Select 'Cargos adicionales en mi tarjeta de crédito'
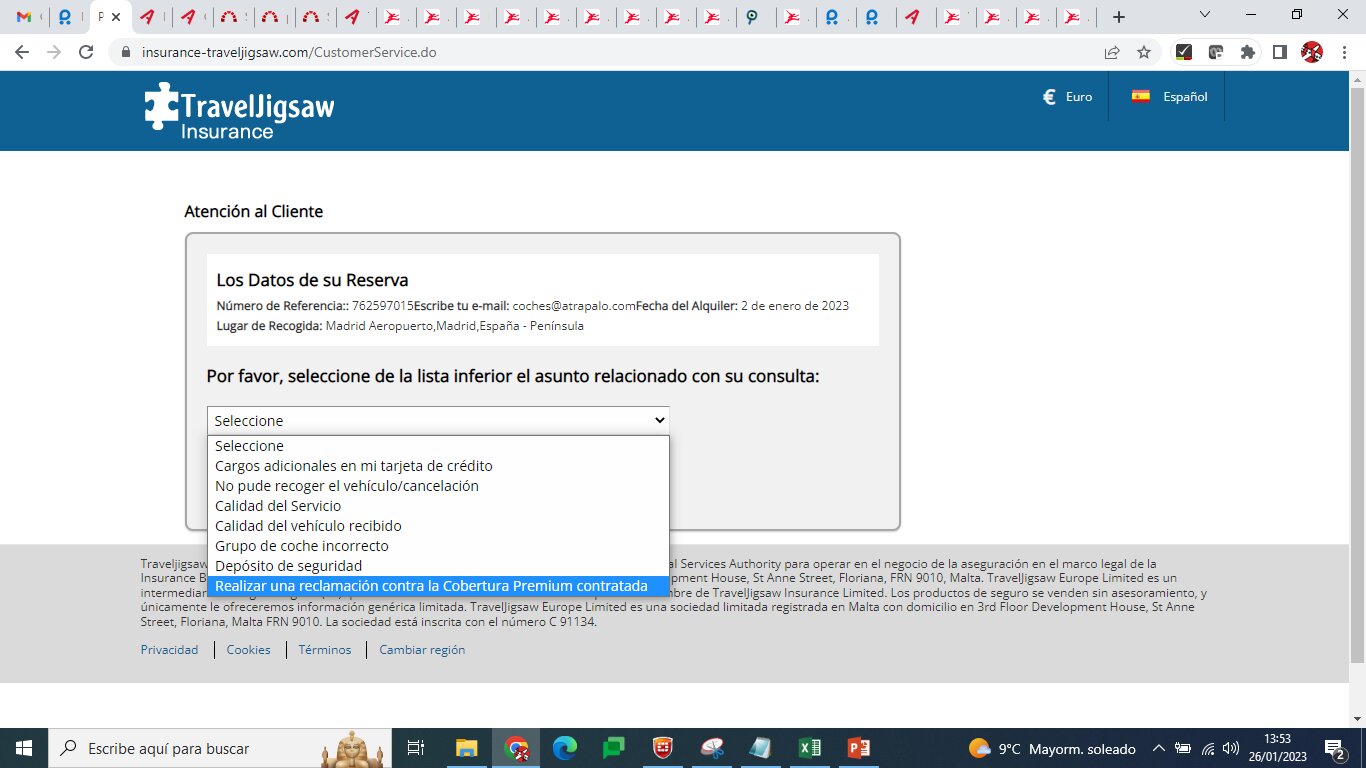This screenshot has height=768, width=1366. (x=438, y=466)
